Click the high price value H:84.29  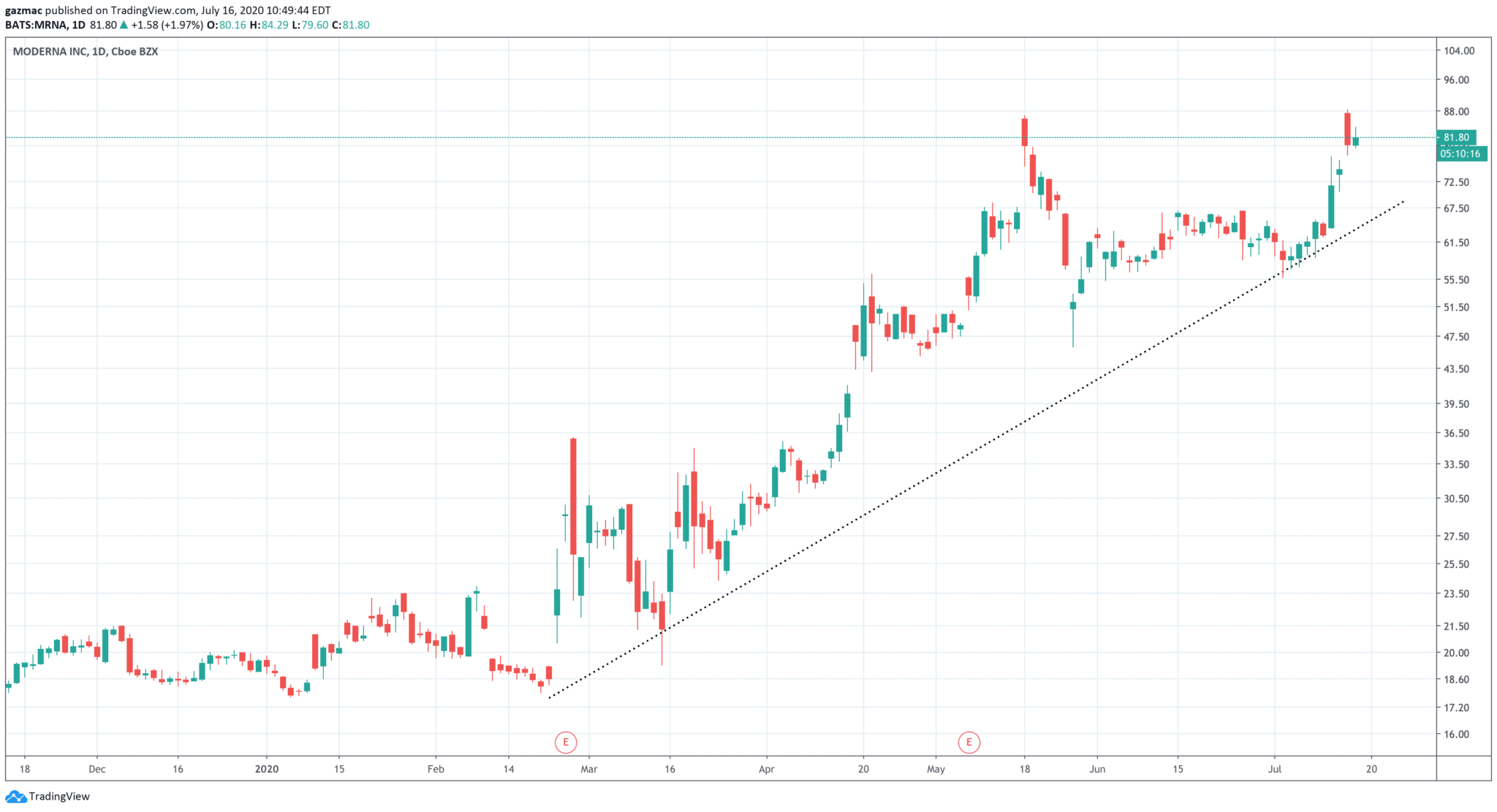click(268, 25)
